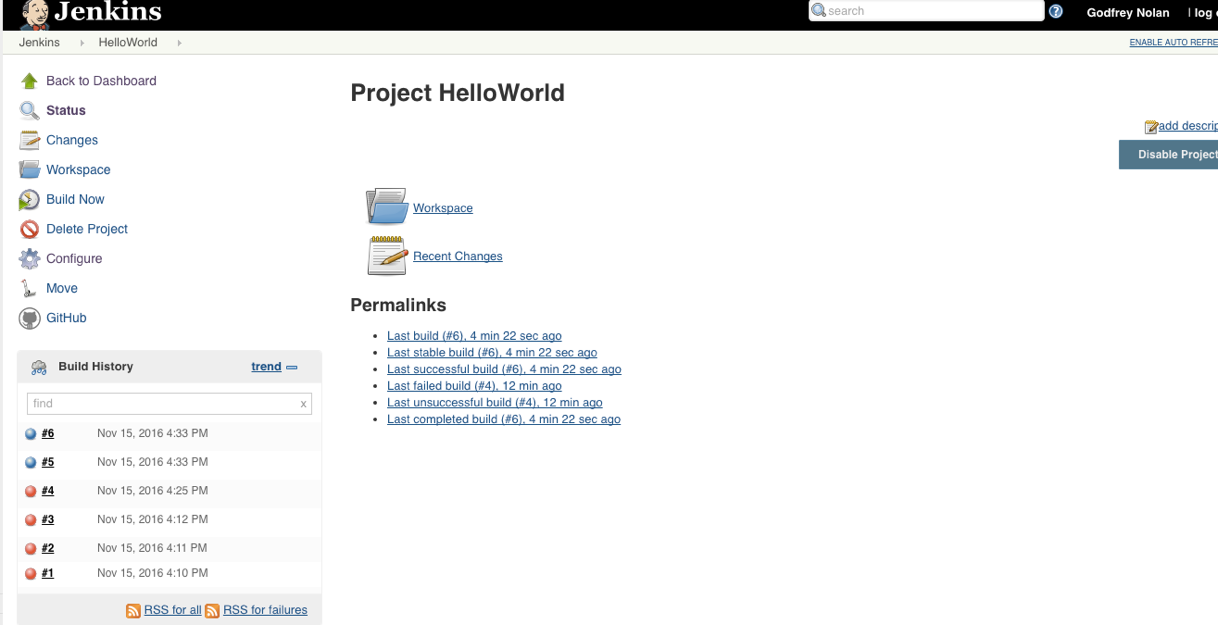Open Back to Dashboard menu item
Screen dimensions: 1218x625
(x=101, y=81)
